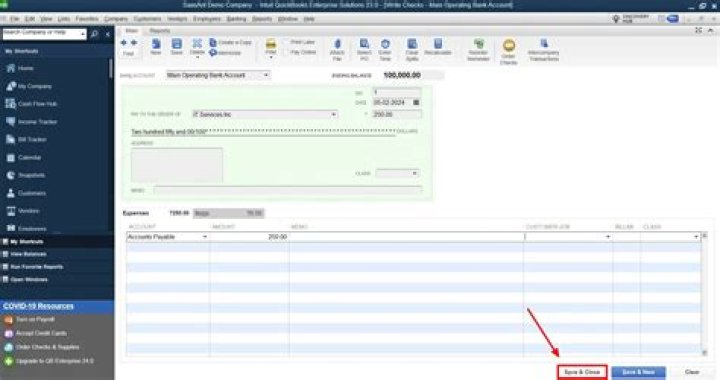The height and width of the screenshot is (380, 720).
Task: Click the check amount field showing 250.00
Action: click(396, 114)
